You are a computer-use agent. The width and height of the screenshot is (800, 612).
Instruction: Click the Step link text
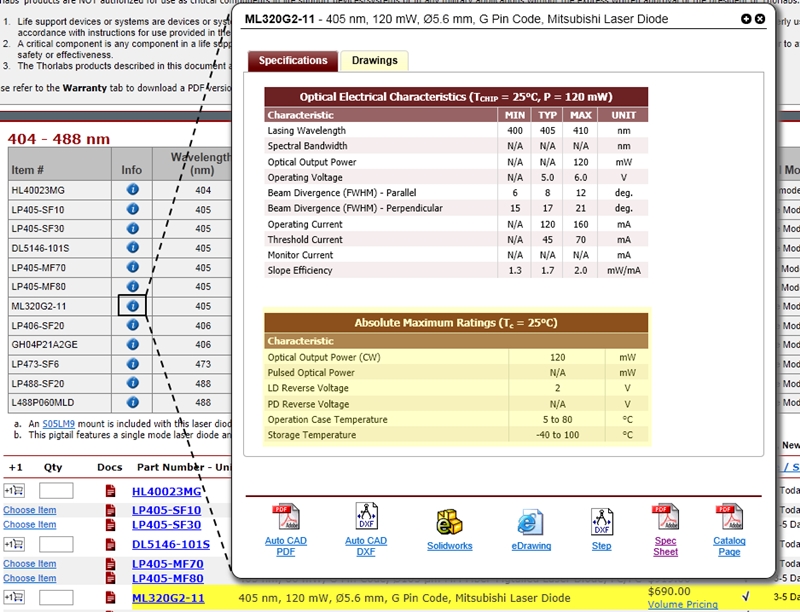602,546
